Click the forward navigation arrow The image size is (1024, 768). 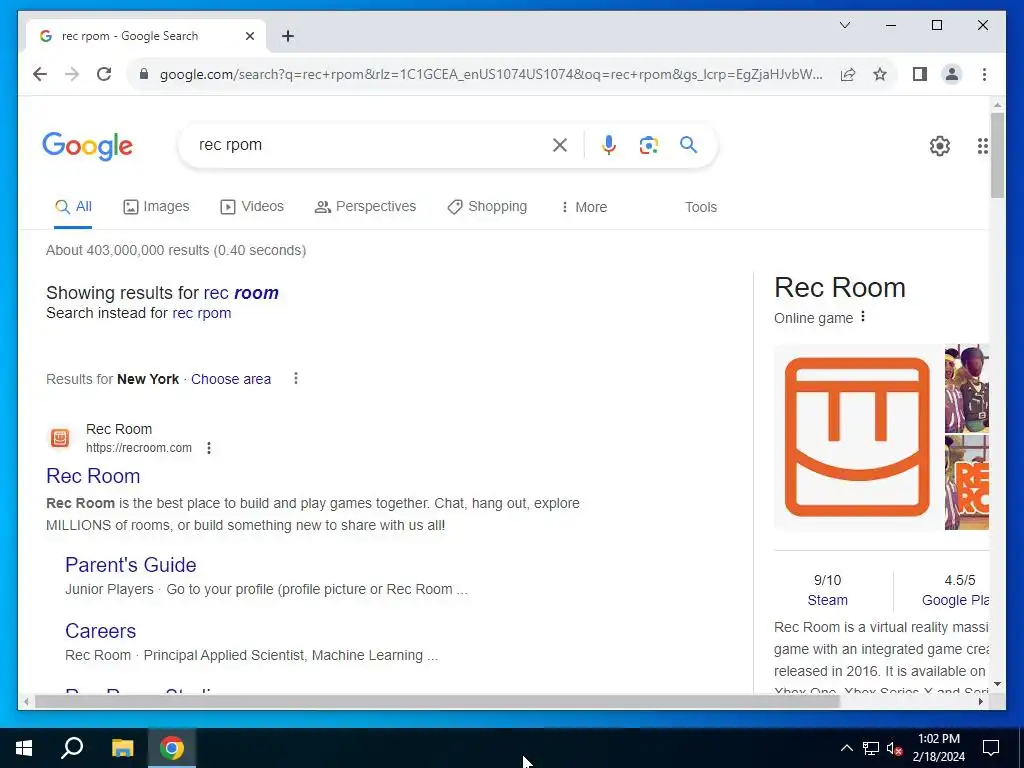pos(72,74)
